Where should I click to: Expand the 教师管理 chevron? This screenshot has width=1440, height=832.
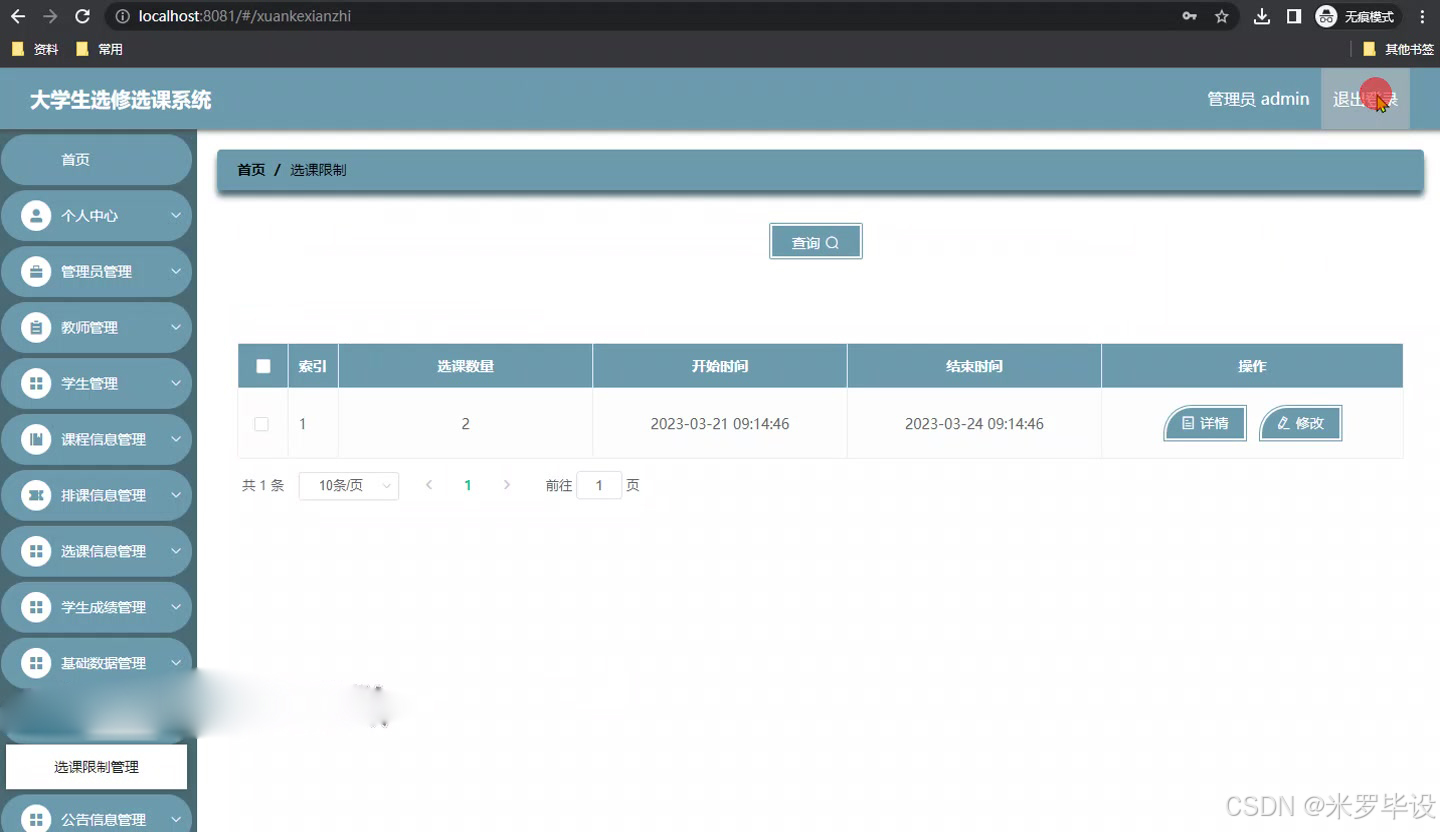tap(176, 327)
